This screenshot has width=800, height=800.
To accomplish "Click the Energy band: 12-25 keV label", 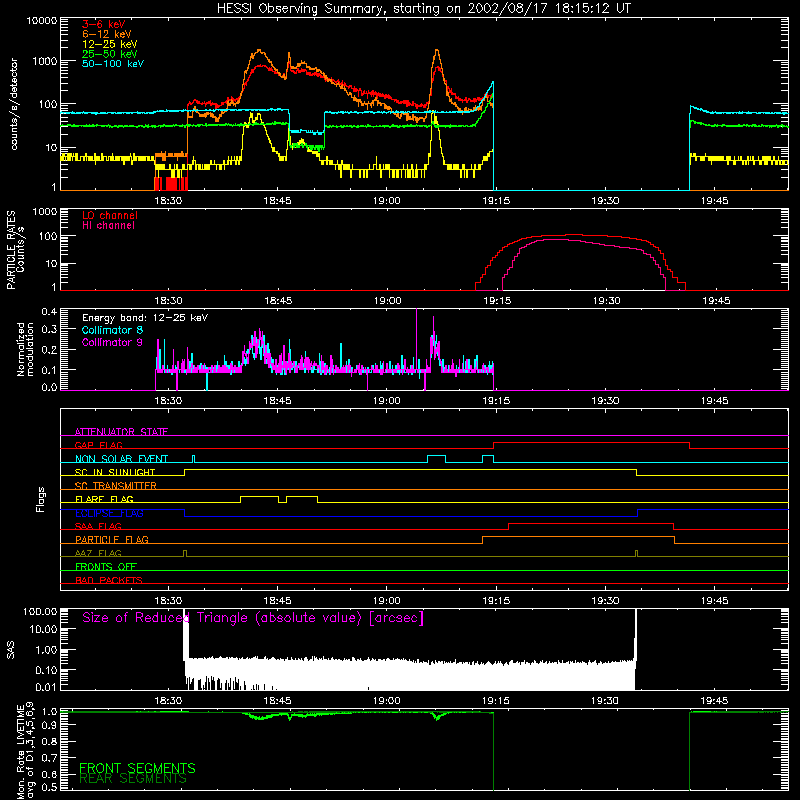I will pyautogui.click(x=145, y=318).
